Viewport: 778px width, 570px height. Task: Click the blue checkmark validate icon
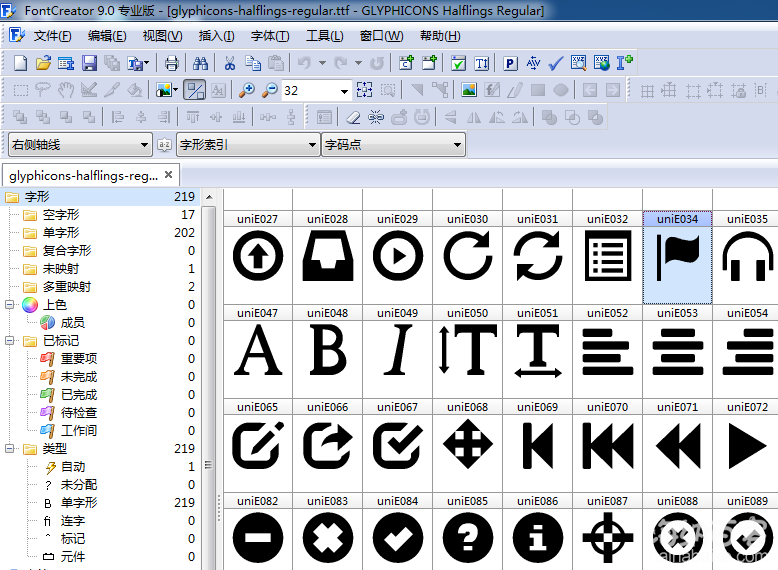click(x=556, y=63)
